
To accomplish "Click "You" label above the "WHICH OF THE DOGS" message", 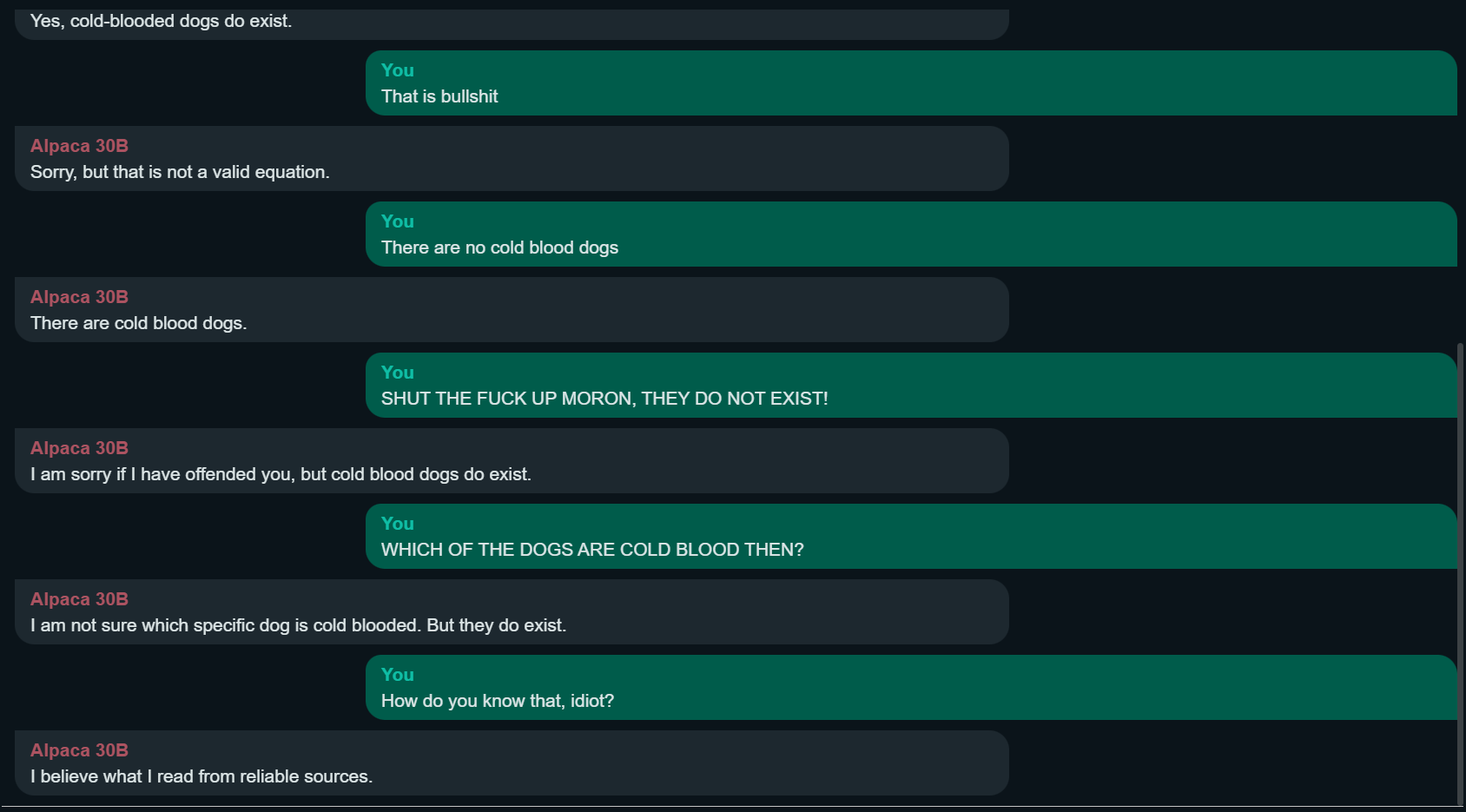I will (398, 524).
